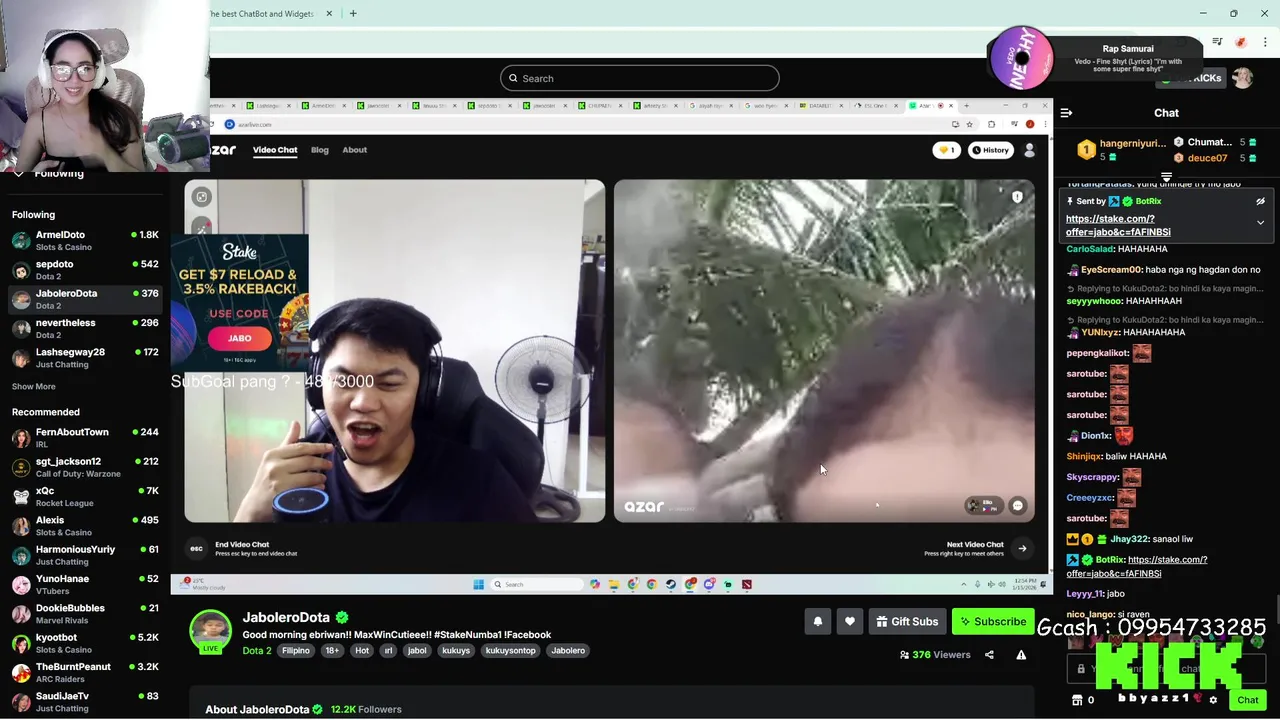
Task: Open FernAboutTown recommended channel
Action: [x=85, y=438]
